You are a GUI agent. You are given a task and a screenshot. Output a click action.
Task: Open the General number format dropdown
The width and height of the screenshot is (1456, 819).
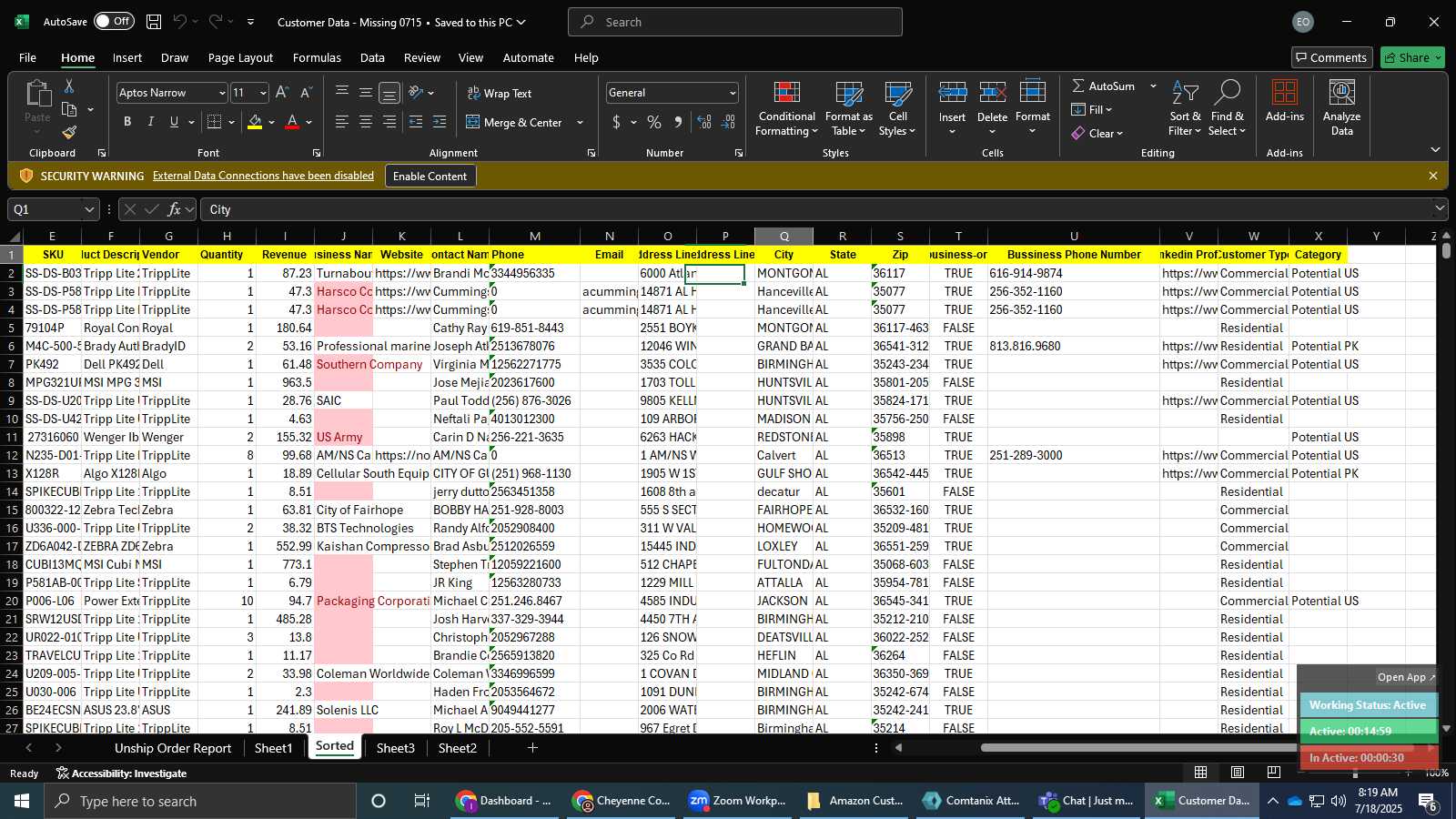pyautogui.click(x=732, y=93)
